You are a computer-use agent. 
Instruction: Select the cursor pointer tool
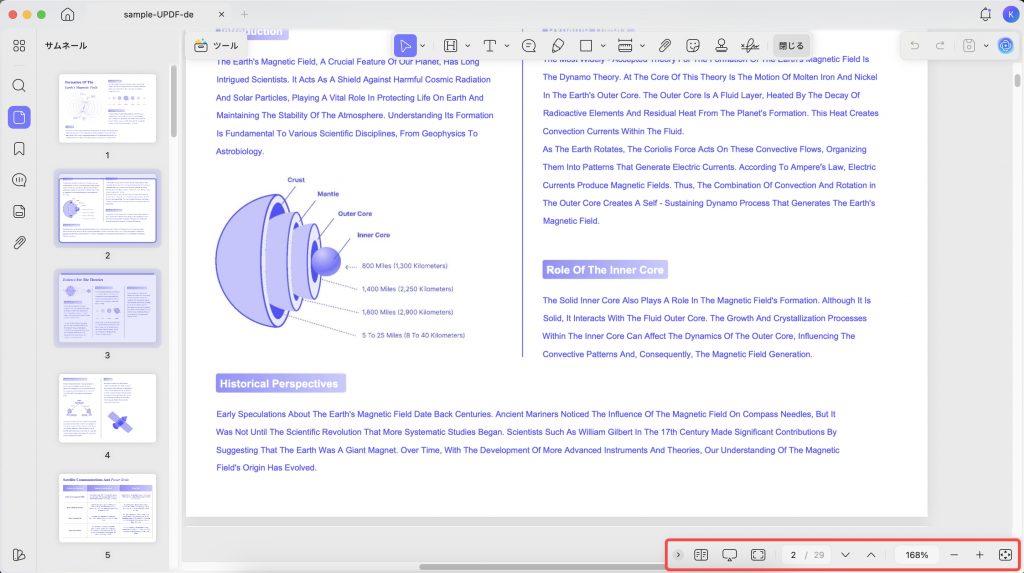[405, 46]
